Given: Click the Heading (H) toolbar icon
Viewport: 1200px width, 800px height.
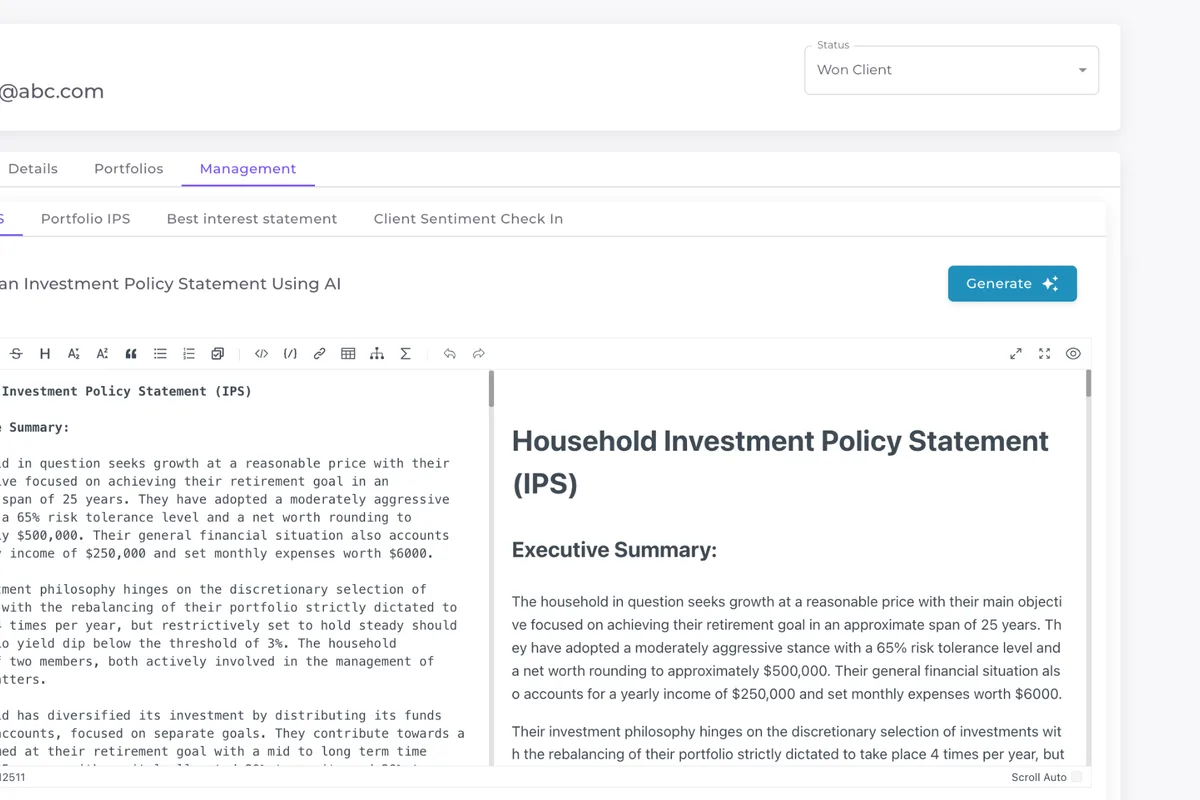Looking at the screenshot, I should [45, 354].
